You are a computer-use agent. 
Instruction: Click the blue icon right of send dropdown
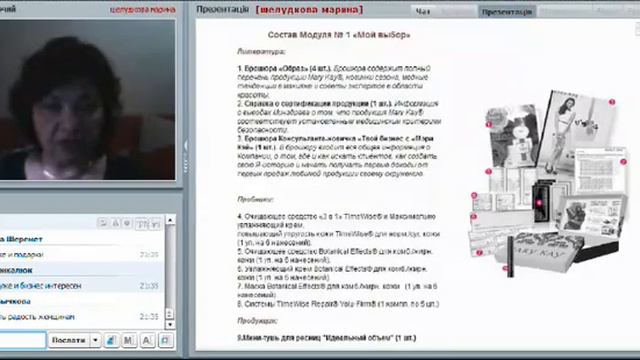(111, 340)
